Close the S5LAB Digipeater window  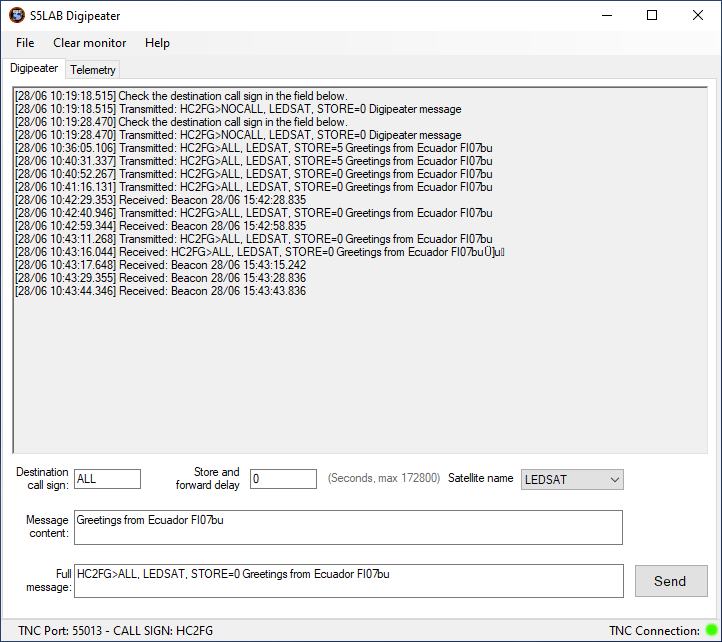[x=698, y=15]
